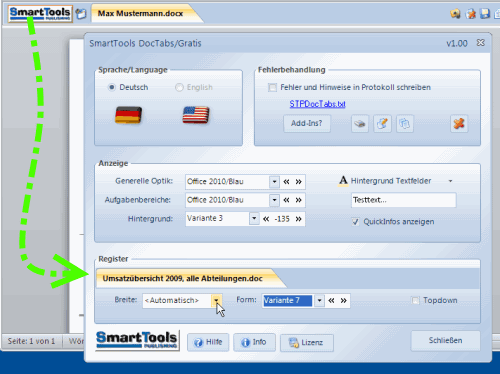Expand the Breite Automatisch dropdown
Image resolution: width=500 pixels, height=374 pixels.
point(216,300)
